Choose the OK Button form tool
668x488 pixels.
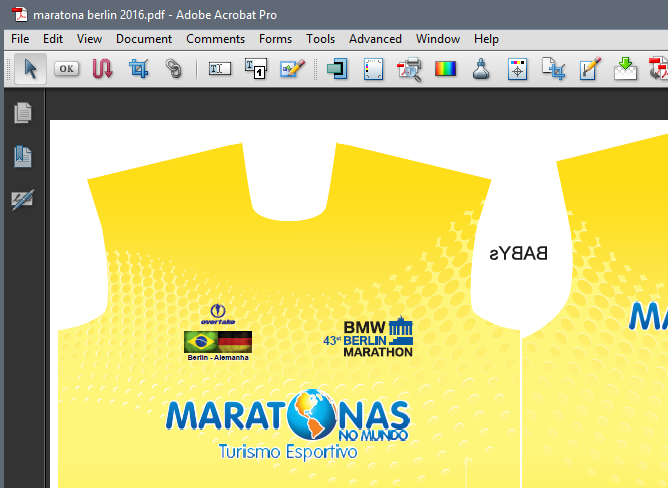click(x=66, y=69)
